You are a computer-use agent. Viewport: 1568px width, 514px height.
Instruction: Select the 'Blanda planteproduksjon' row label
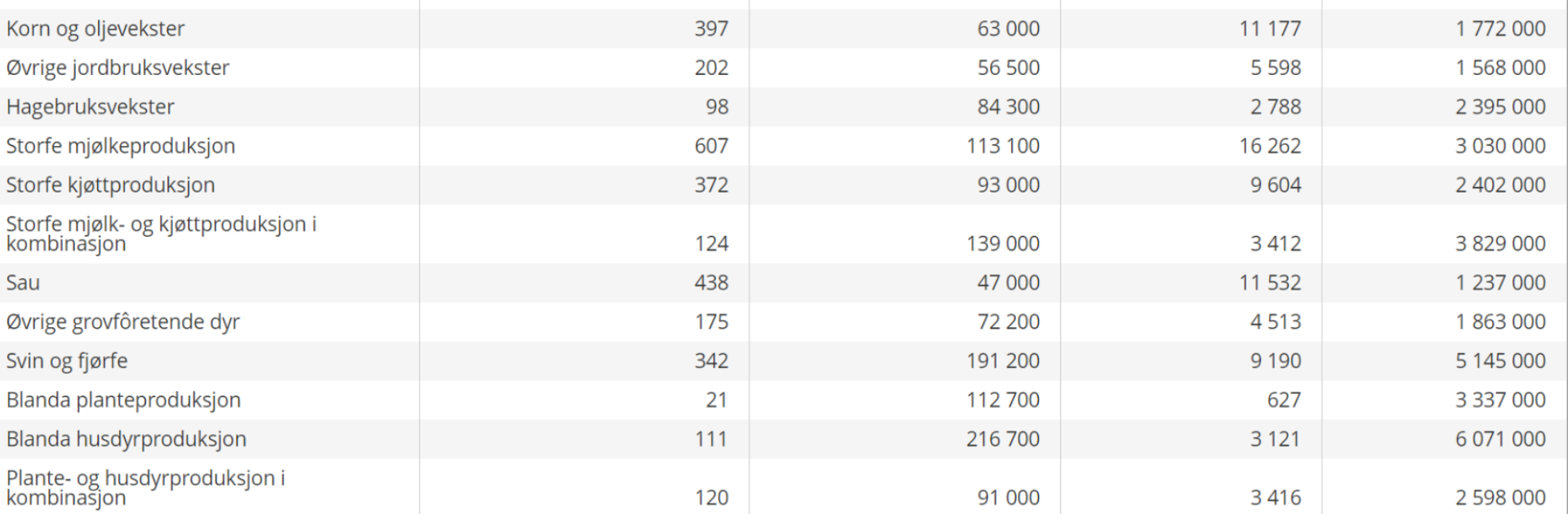(123, 401)
